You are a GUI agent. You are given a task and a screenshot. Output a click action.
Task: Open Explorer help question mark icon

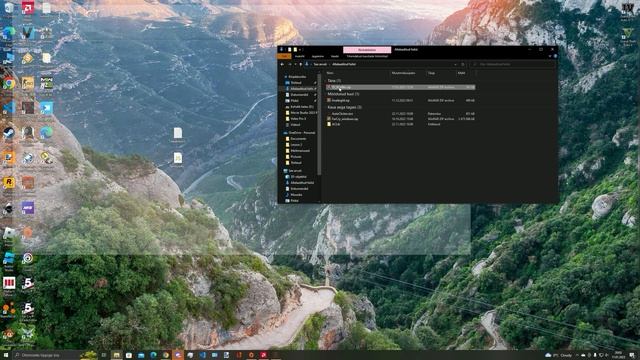coord(555,56)
